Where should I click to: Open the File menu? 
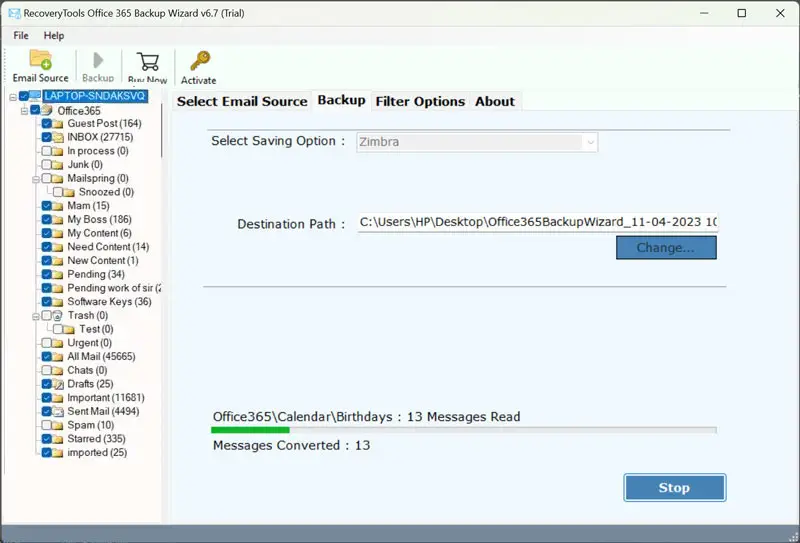point(21,35)
